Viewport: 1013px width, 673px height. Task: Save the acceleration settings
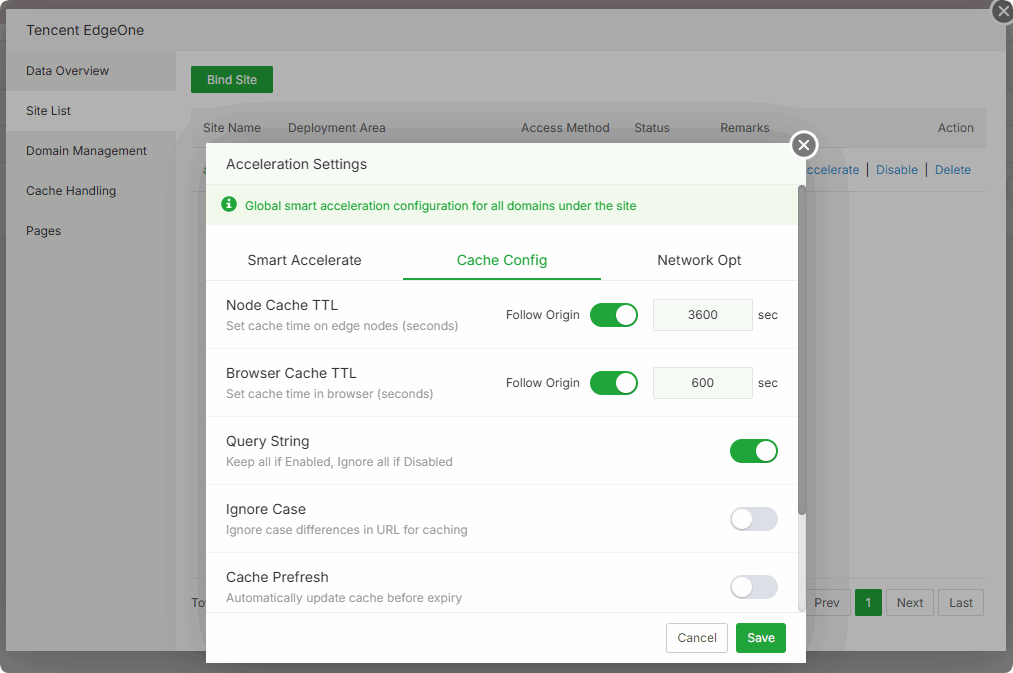[x=760, y=638]
